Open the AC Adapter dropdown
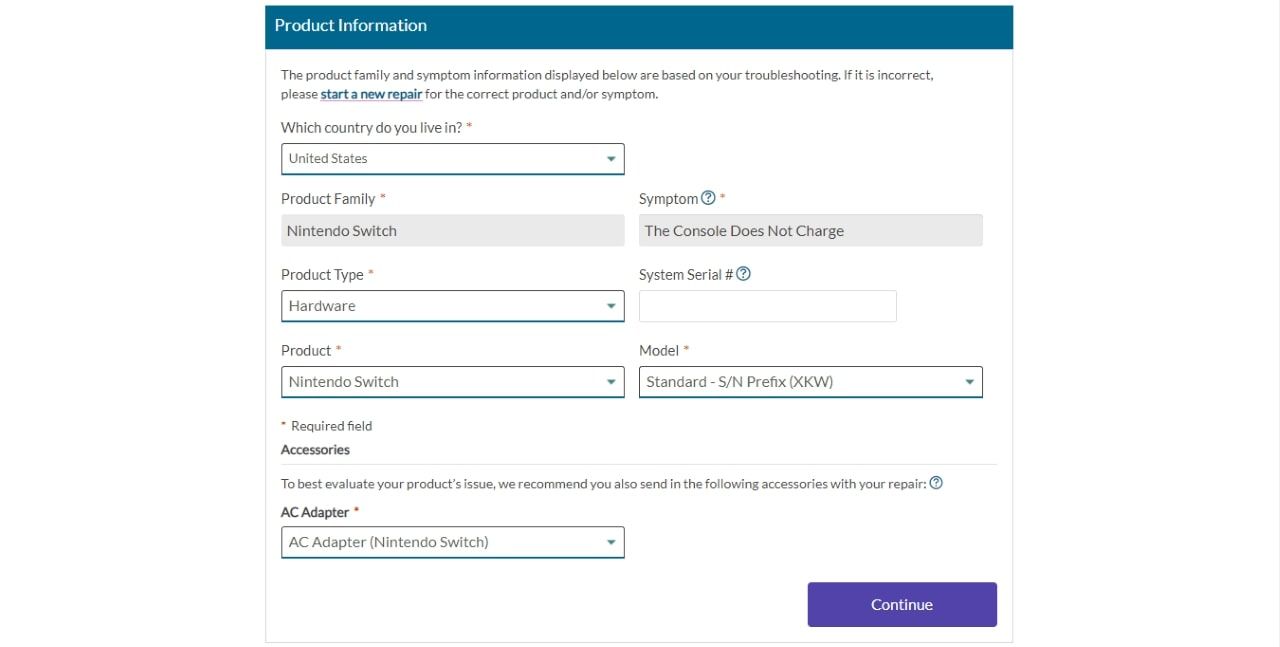Image resolution: width=1280 pixels, height=647 pixels. click(452, 542)
